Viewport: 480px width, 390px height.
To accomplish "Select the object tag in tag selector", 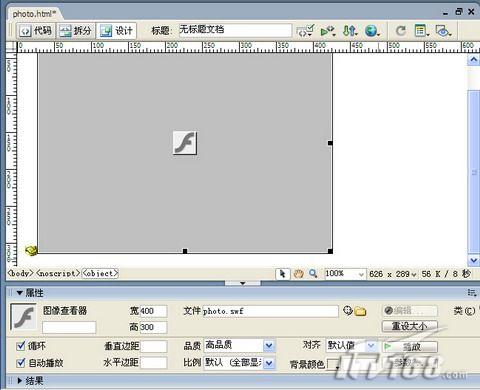I will (100, 273).
